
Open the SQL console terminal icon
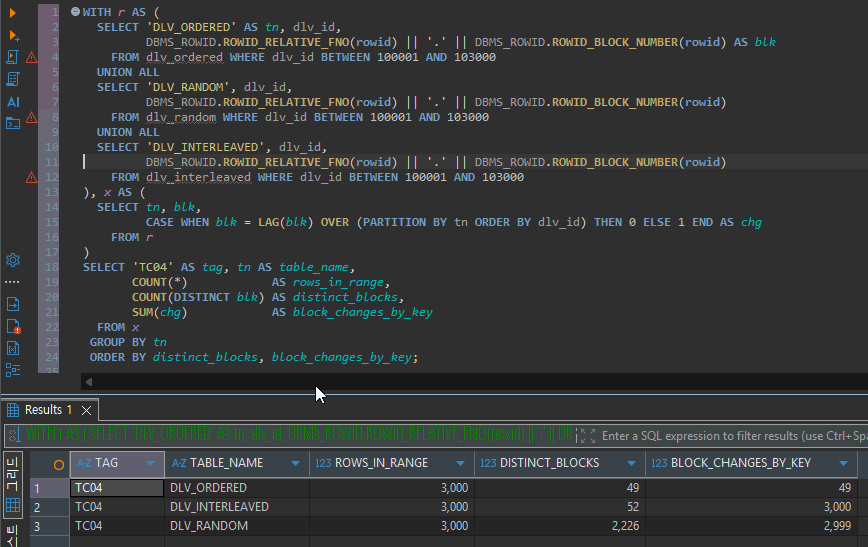coord(13,123)
